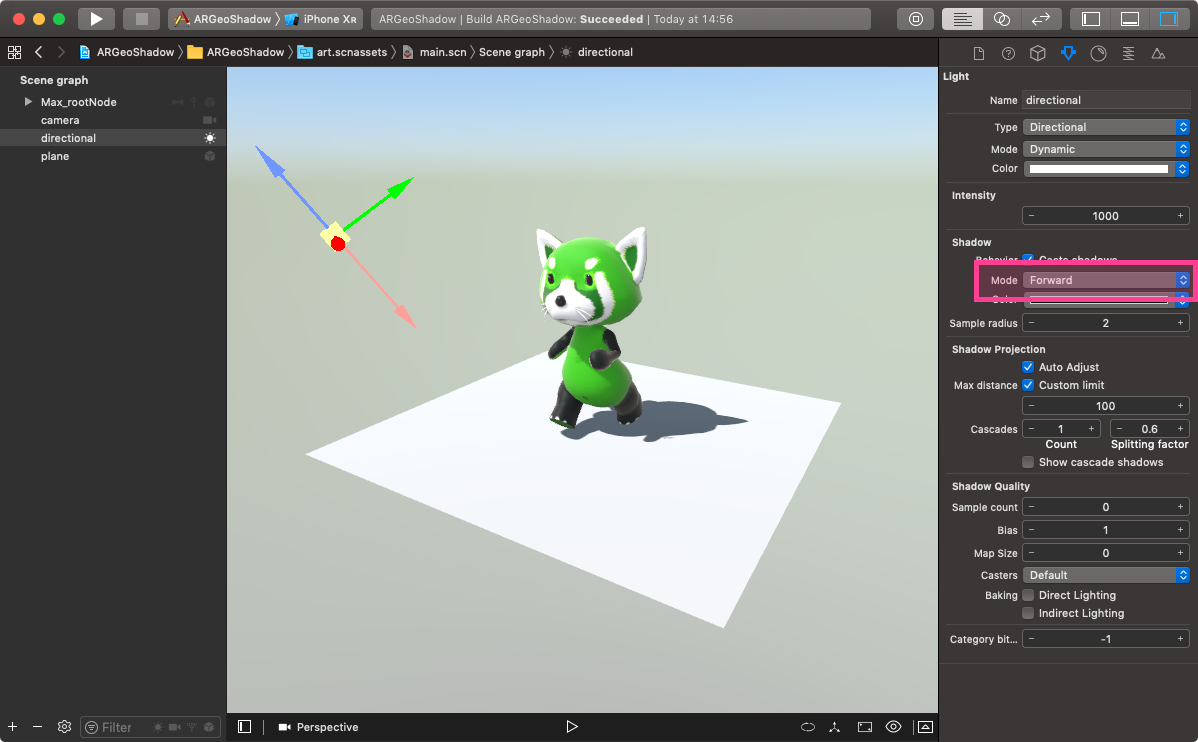Increase Sample count with plus stepper
The height and width of the screenshot is (742, 1198).
1180,507
